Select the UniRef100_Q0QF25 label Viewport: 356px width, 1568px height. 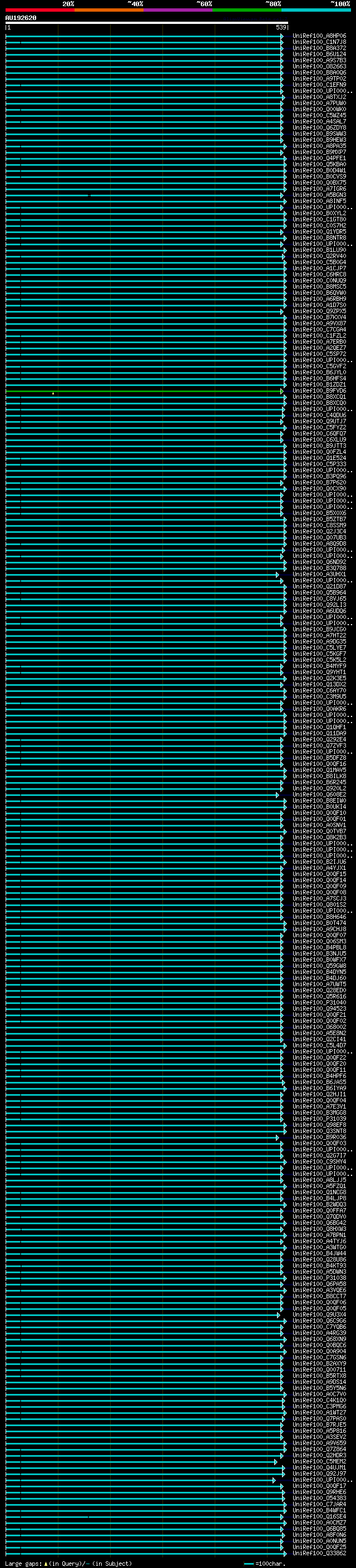[319, 1547]
